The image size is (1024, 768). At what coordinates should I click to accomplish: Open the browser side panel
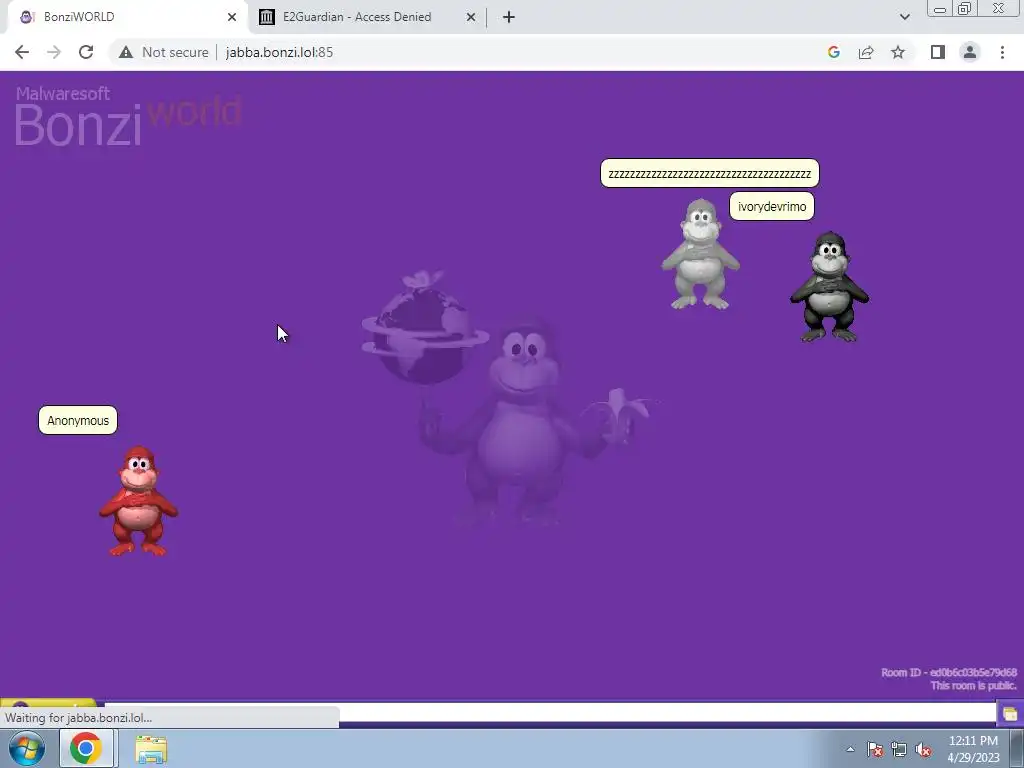tap(938, 52)
